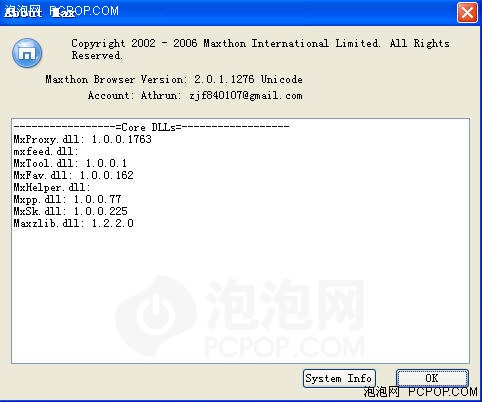Viewport: 482px width, 402px height.
Task: Click the Account email line
Action: click(x=195, y=96)
